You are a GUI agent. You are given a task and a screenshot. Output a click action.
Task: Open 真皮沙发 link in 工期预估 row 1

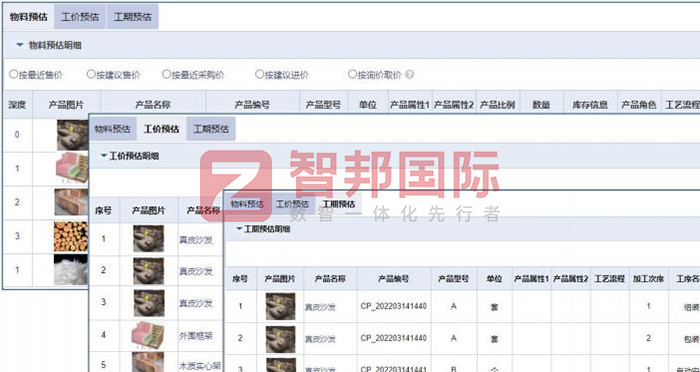click(320, 307)
